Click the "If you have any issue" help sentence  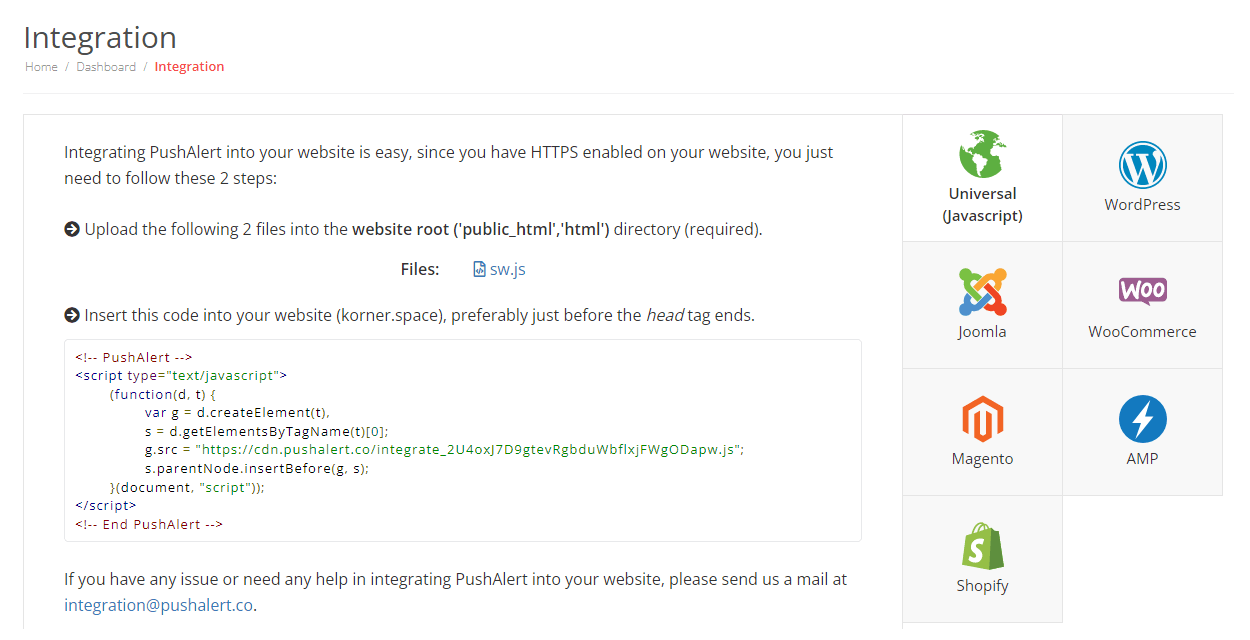(x=456, y=592)
